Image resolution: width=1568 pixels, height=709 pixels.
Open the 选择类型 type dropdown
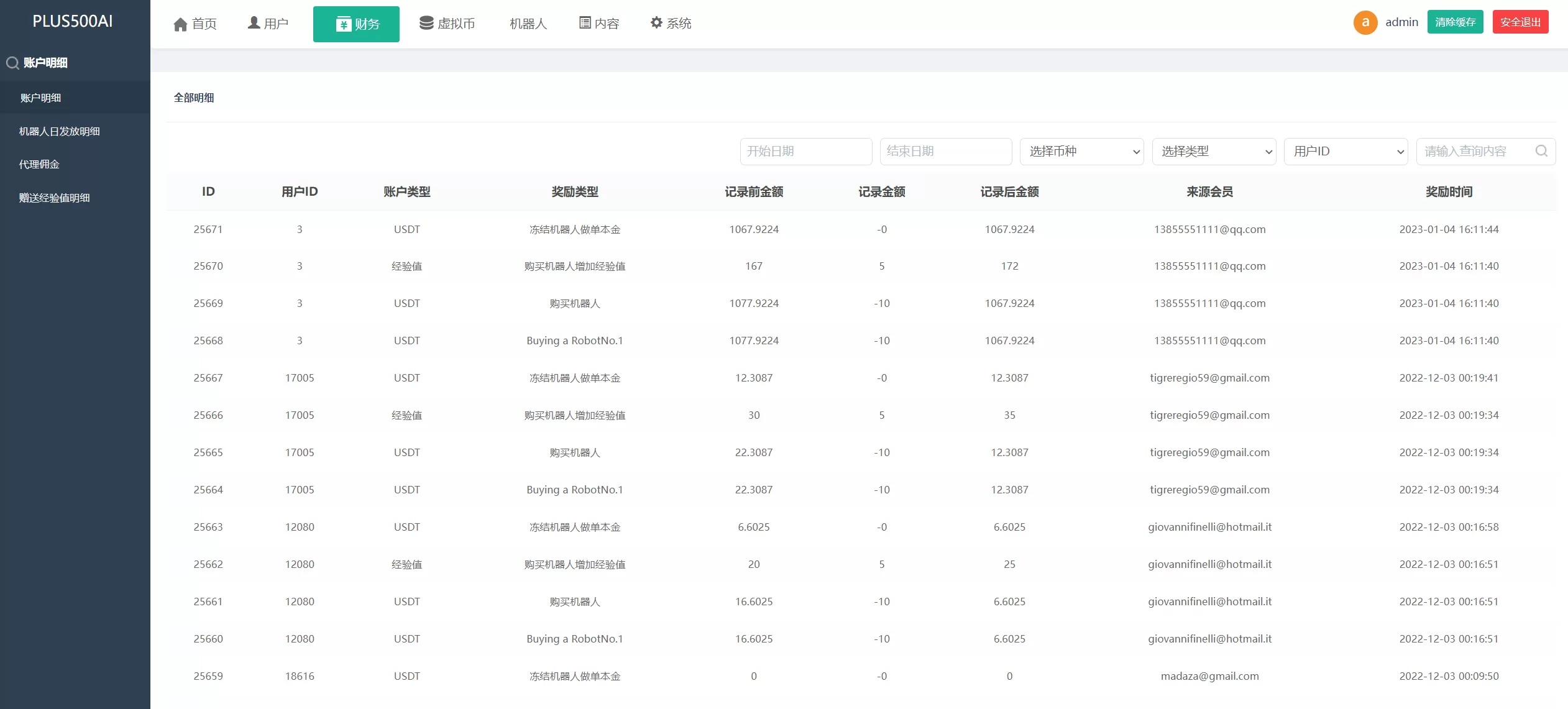1214,152
